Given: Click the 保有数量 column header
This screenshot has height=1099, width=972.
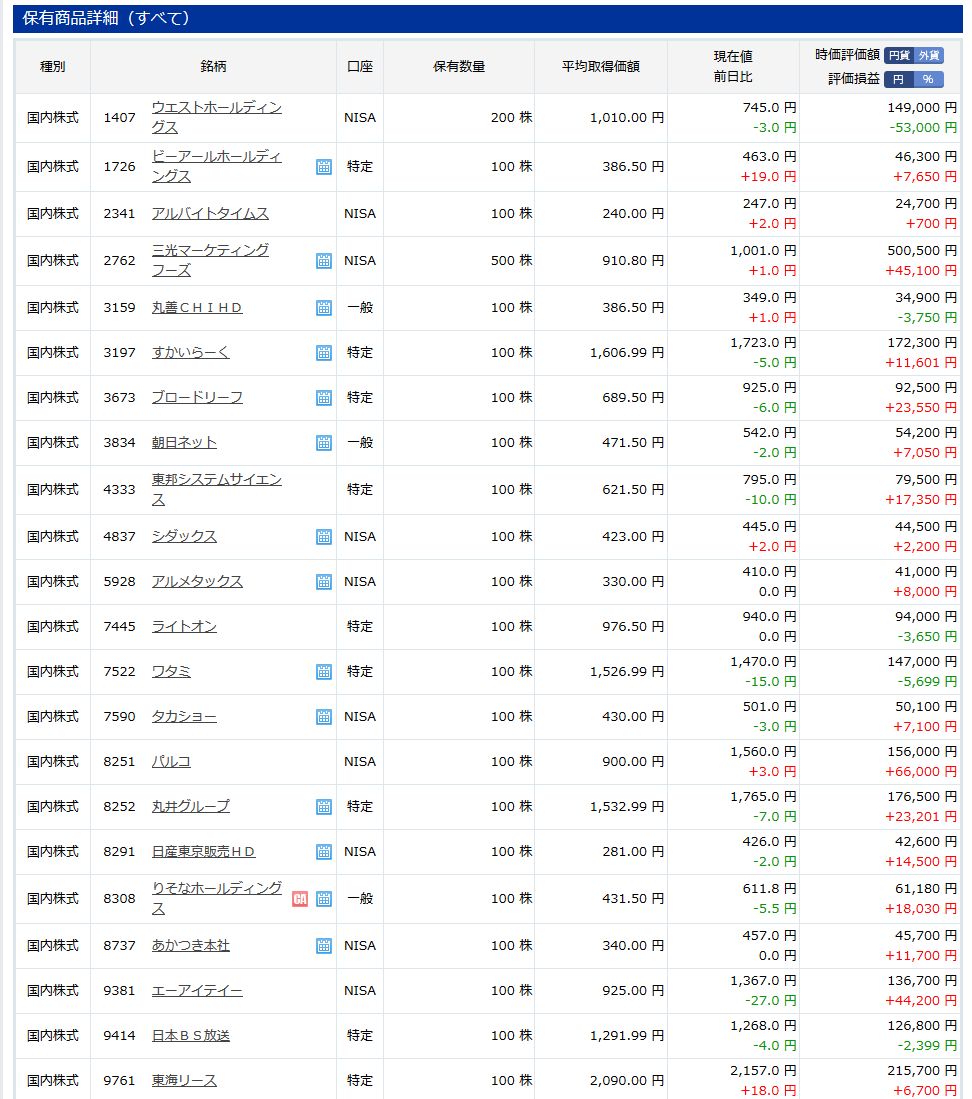Looking at the screenshot, I should 459,67.
